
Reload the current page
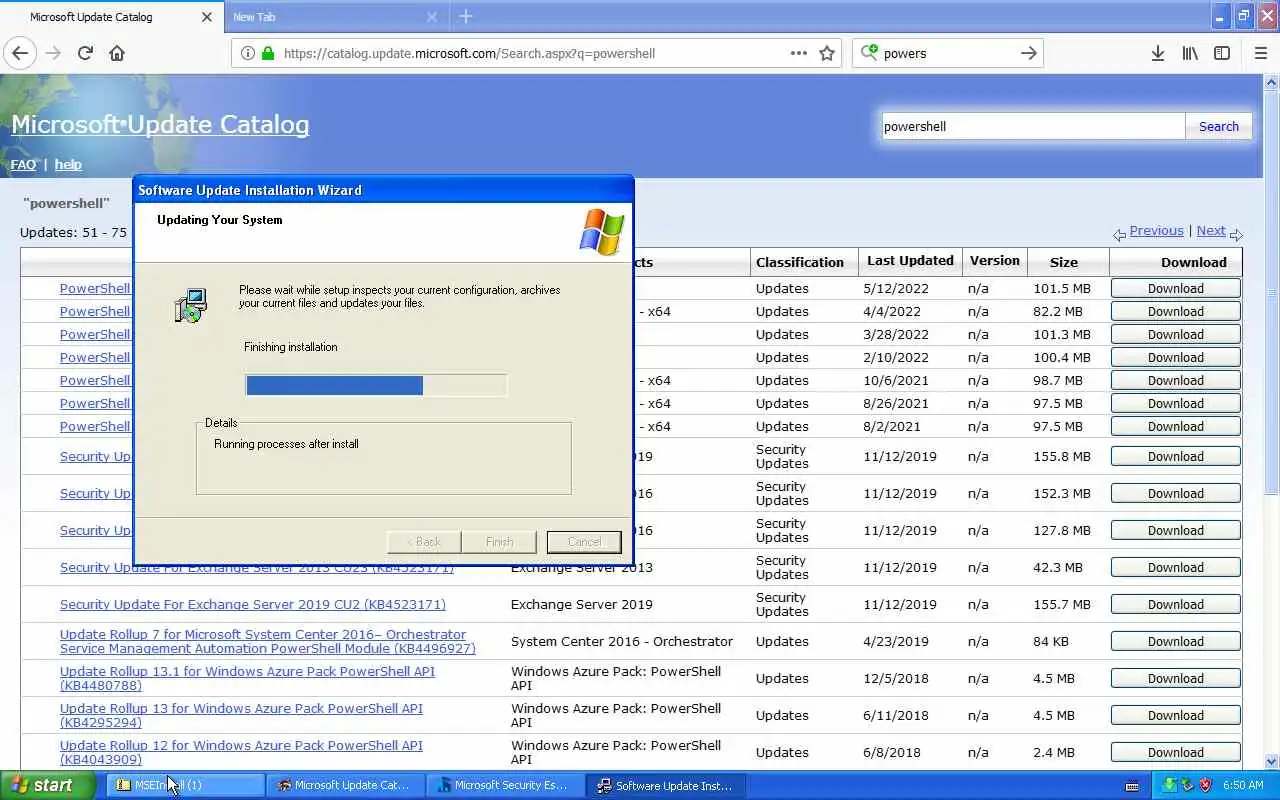pos(85,53)
